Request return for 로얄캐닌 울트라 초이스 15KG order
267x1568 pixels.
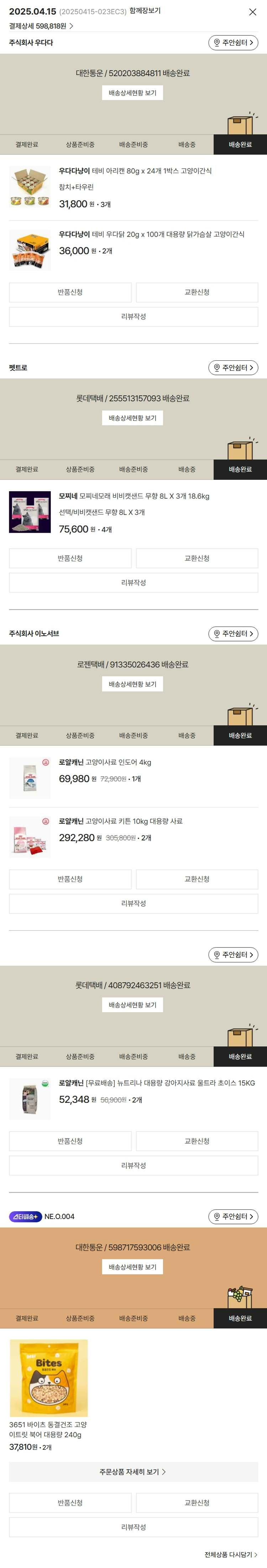tap(70, 1141)
